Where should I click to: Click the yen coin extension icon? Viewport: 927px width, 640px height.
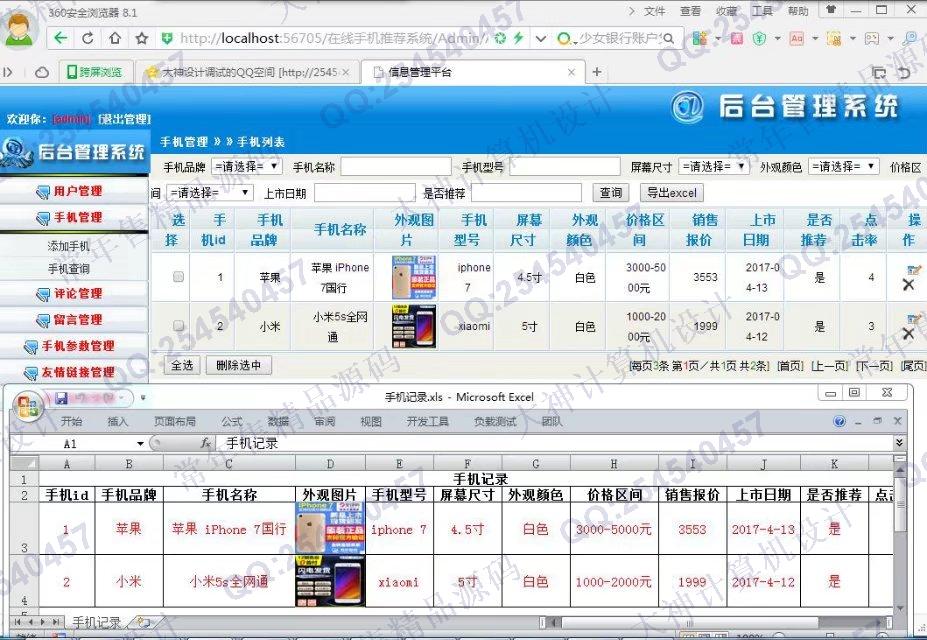click(760, 38)
